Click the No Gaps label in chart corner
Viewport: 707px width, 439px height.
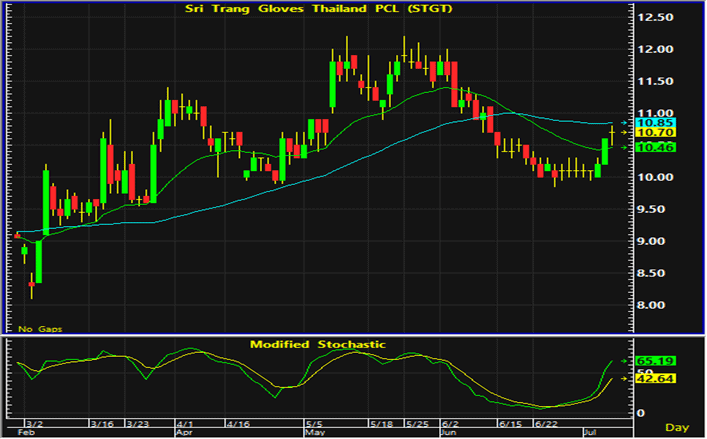coord(40,329)
